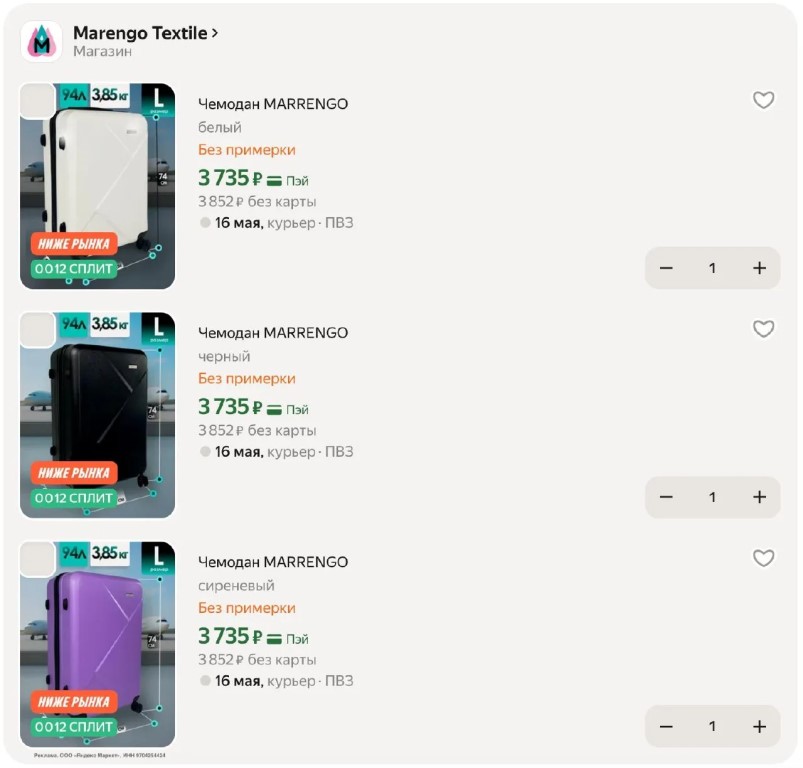Decrease quantity of white suitcase

(x=666, y=268)
